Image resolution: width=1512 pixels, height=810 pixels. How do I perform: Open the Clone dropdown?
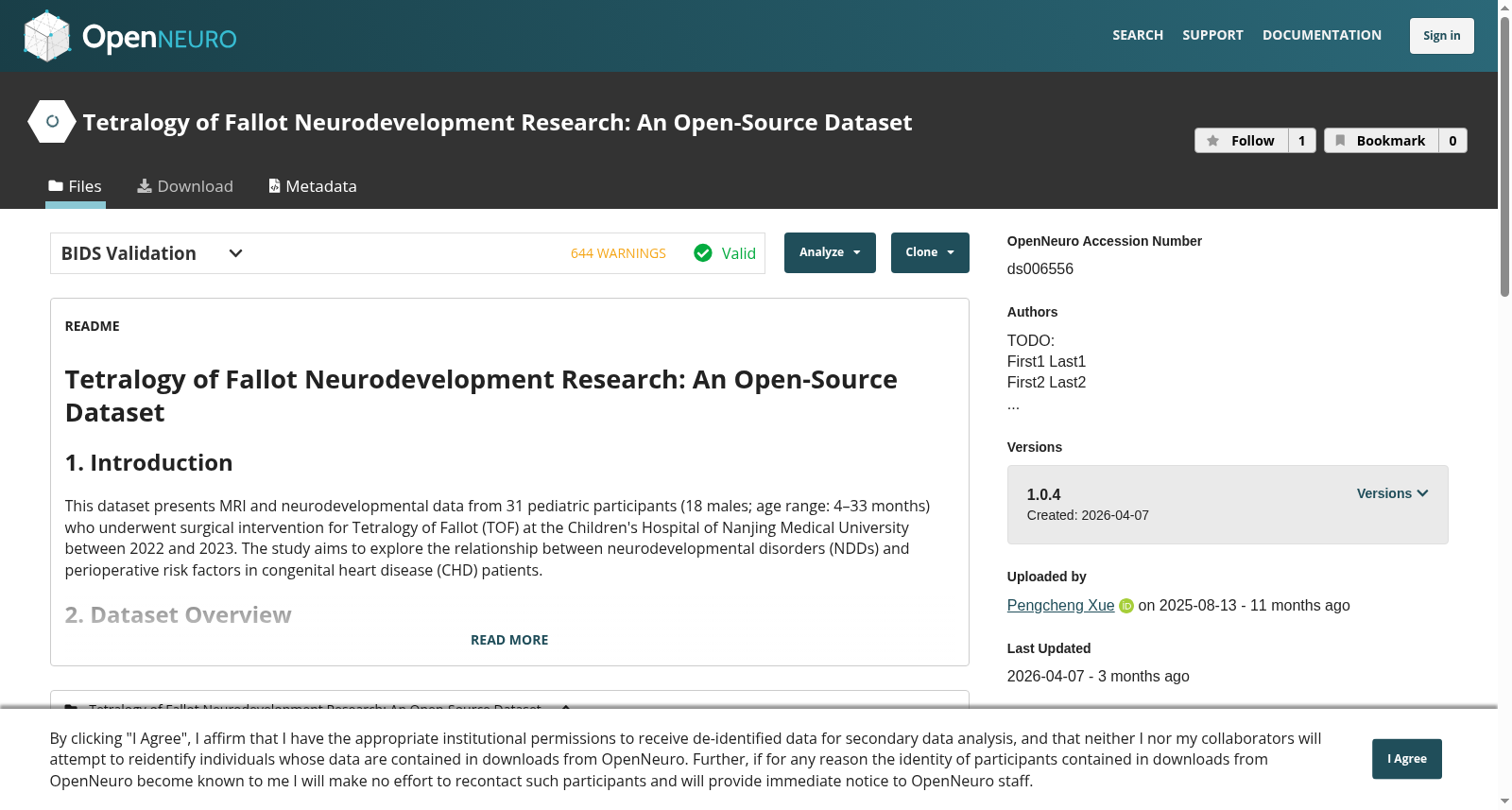click(x=930, y=252)
